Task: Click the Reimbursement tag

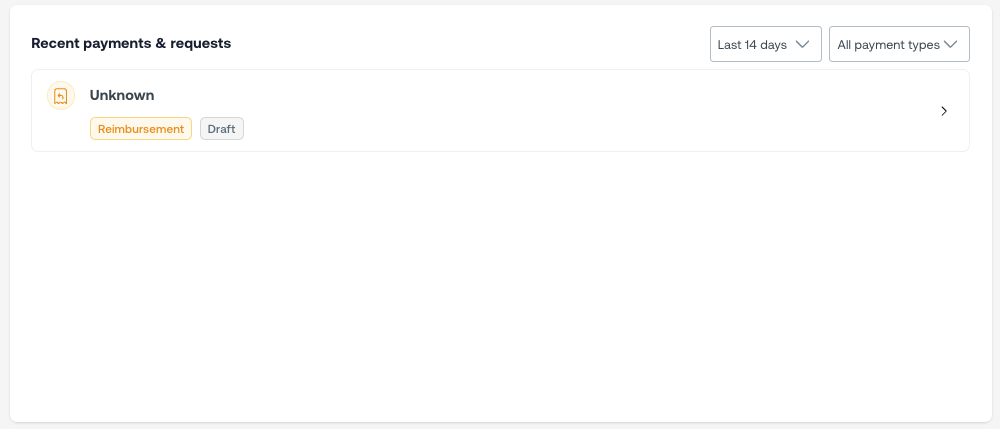Action: 141,129
